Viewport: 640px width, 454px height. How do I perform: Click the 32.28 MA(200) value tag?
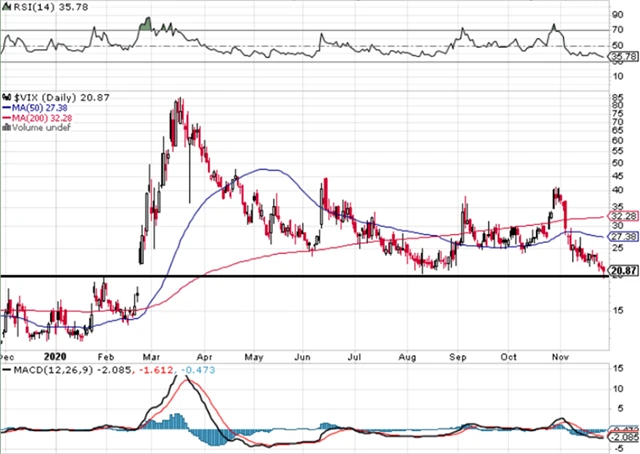pos(622,215)
